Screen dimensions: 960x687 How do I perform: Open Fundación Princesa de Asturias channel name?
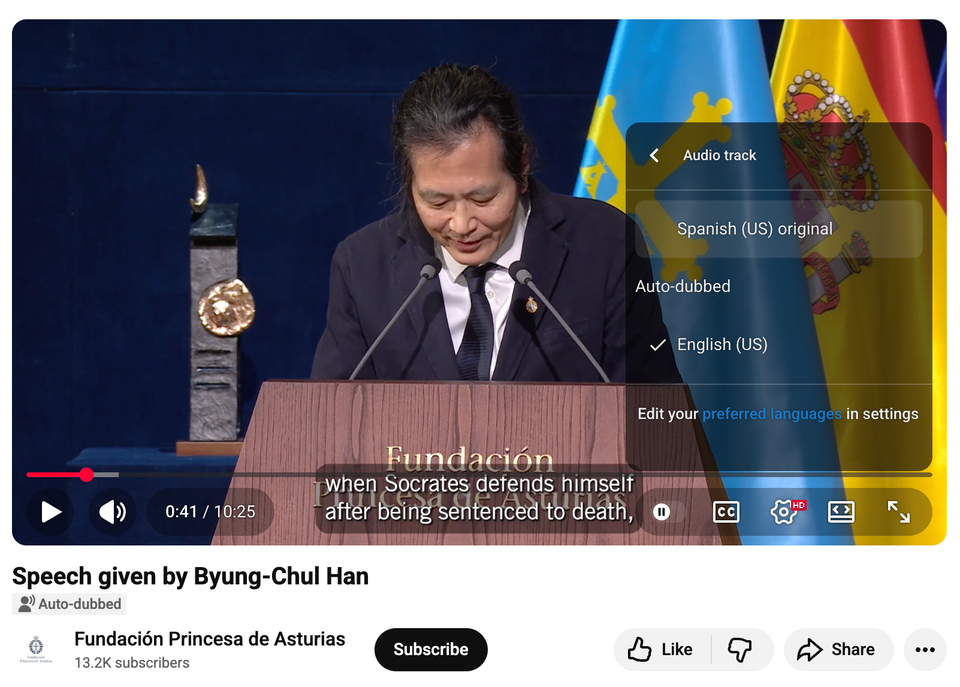click(x=209, y=639)
